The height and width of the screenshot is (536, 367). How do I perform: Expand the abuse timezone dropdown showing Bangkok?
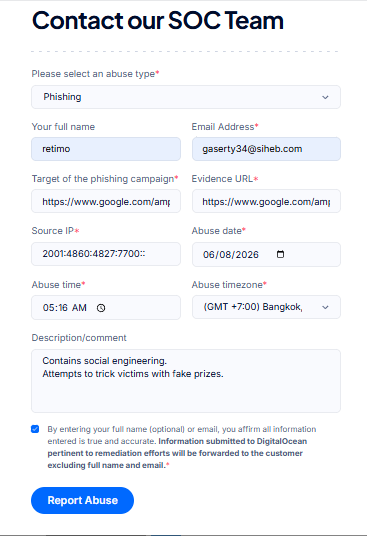tap(266, 307)
